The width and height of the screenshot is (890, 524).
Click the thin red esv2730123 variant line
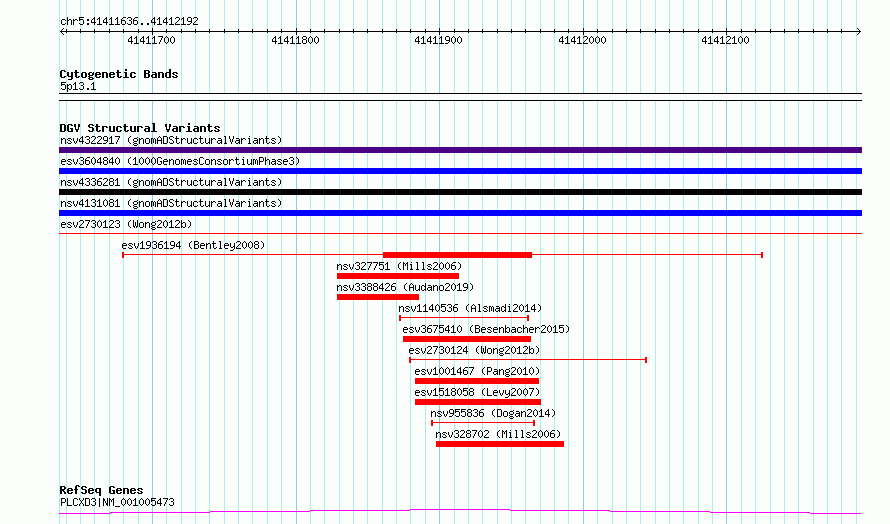tap(460, 233)
